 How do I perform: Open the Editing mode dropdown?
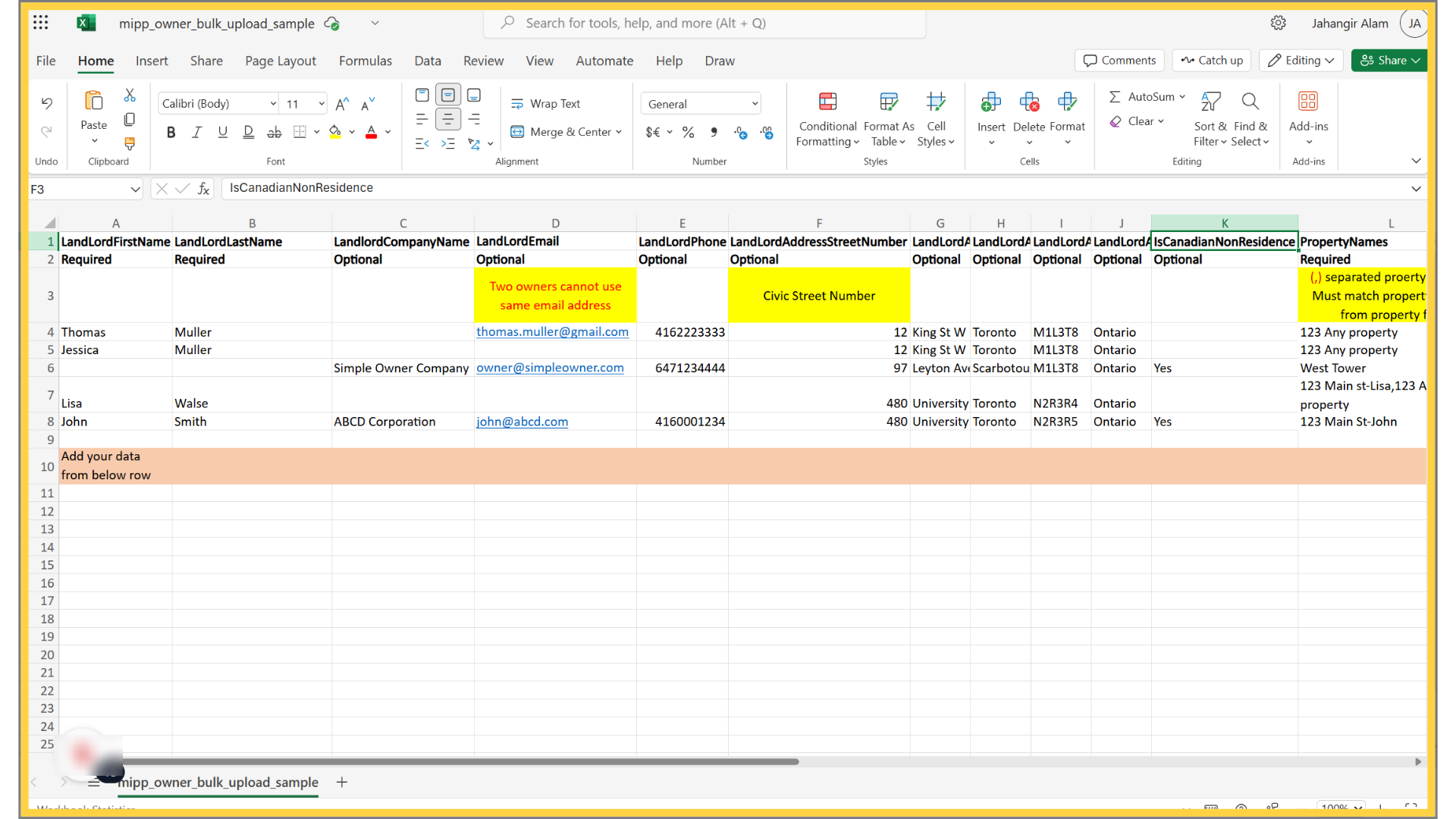tap(1302, 61)
